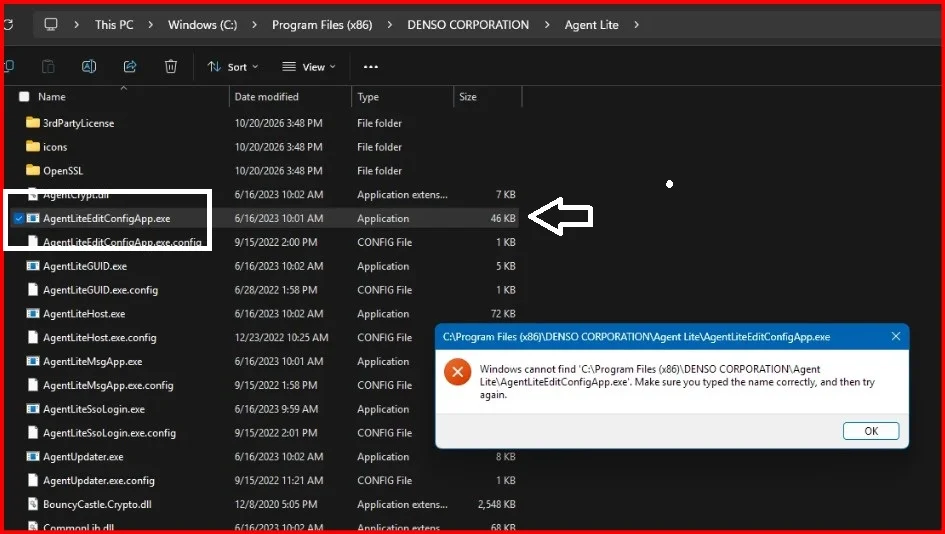The height and width of the screenshot is (534, 945).
Task: Click the icons folder icon
Action: 33,146
